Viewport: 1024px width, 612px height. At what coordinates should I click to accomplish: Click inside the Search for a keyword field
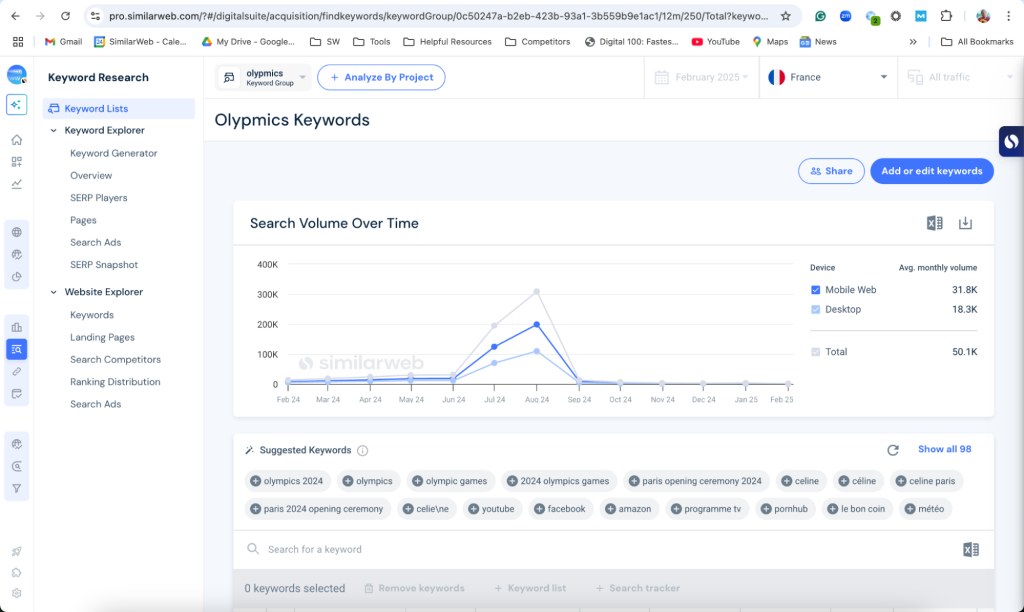pyautogui.click(x=400, y=548)
